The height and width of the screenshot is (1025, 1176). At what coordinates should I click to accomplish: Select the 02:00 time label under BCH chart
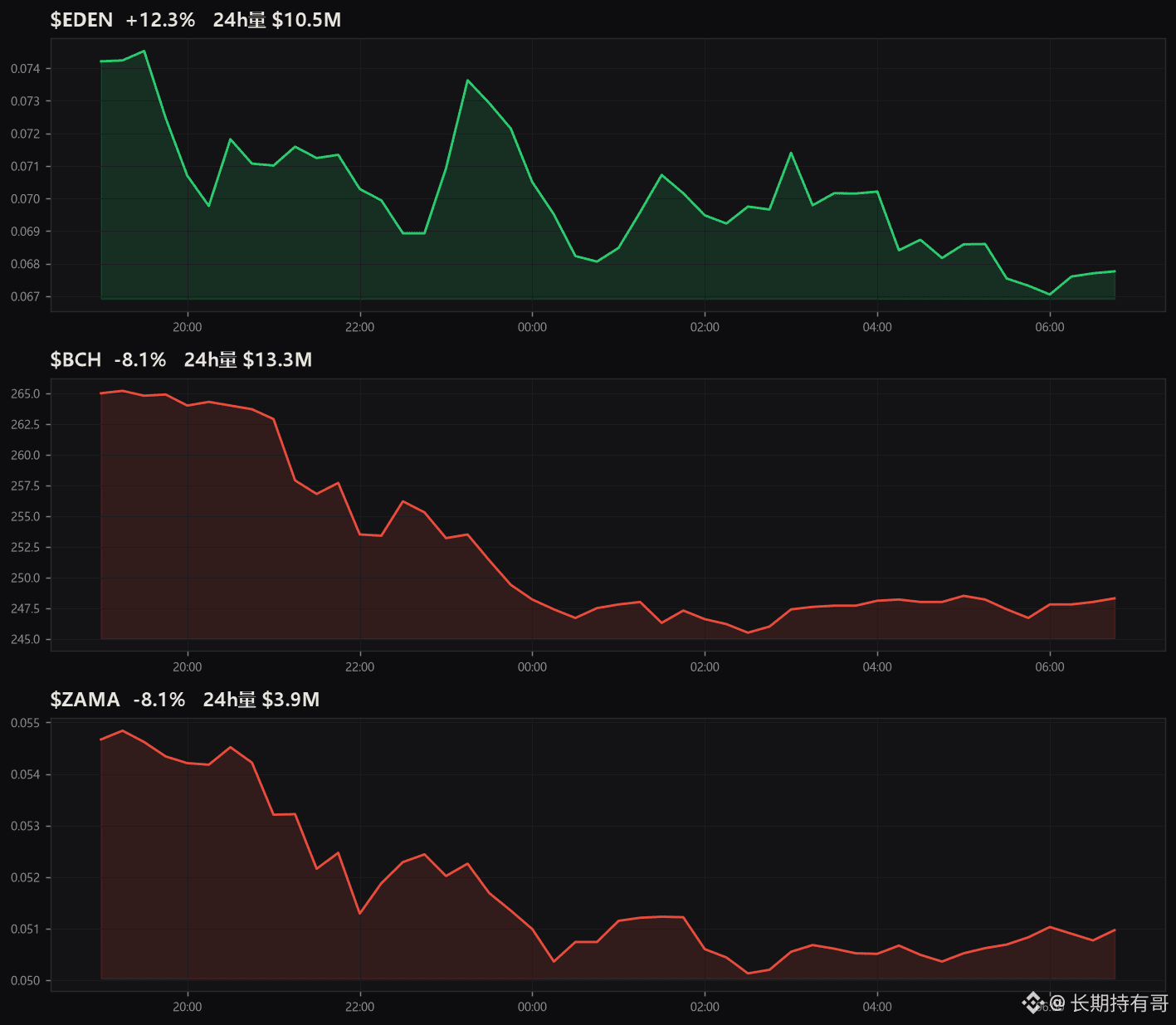coord(705,667)
